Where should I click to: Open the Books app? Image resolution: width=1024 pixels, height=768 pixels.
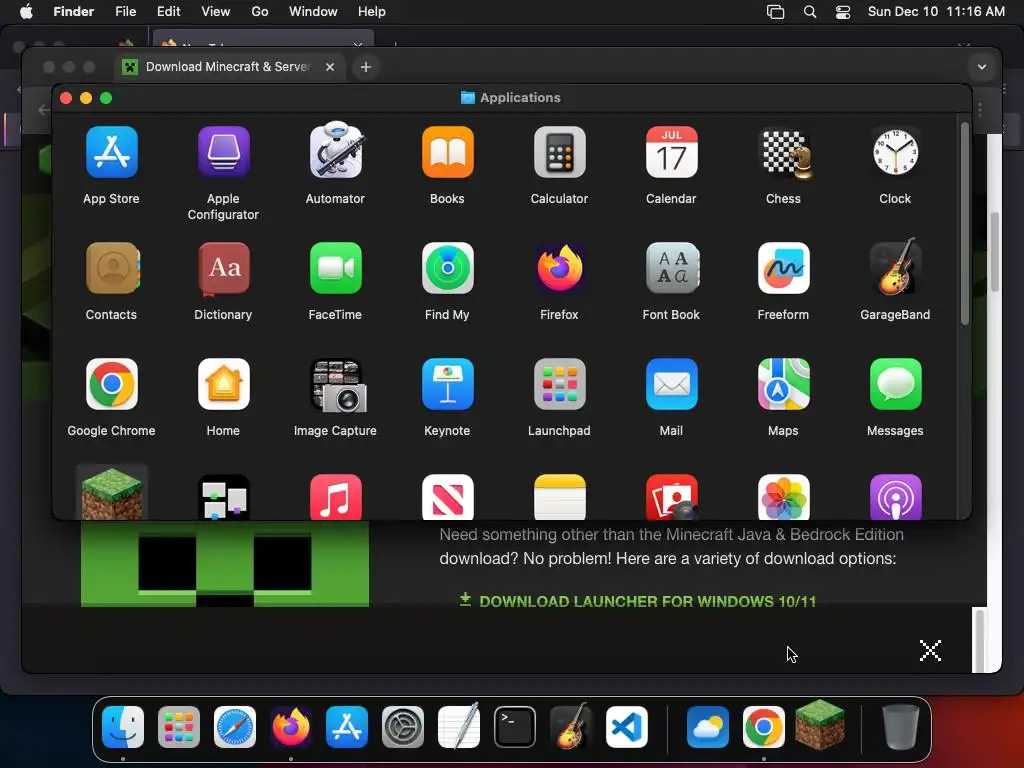[447, 153]
